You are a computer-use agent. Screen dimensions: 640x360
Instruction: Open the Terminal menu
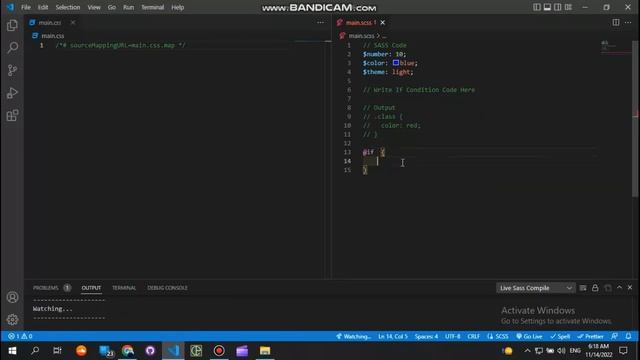click(152, 7)
